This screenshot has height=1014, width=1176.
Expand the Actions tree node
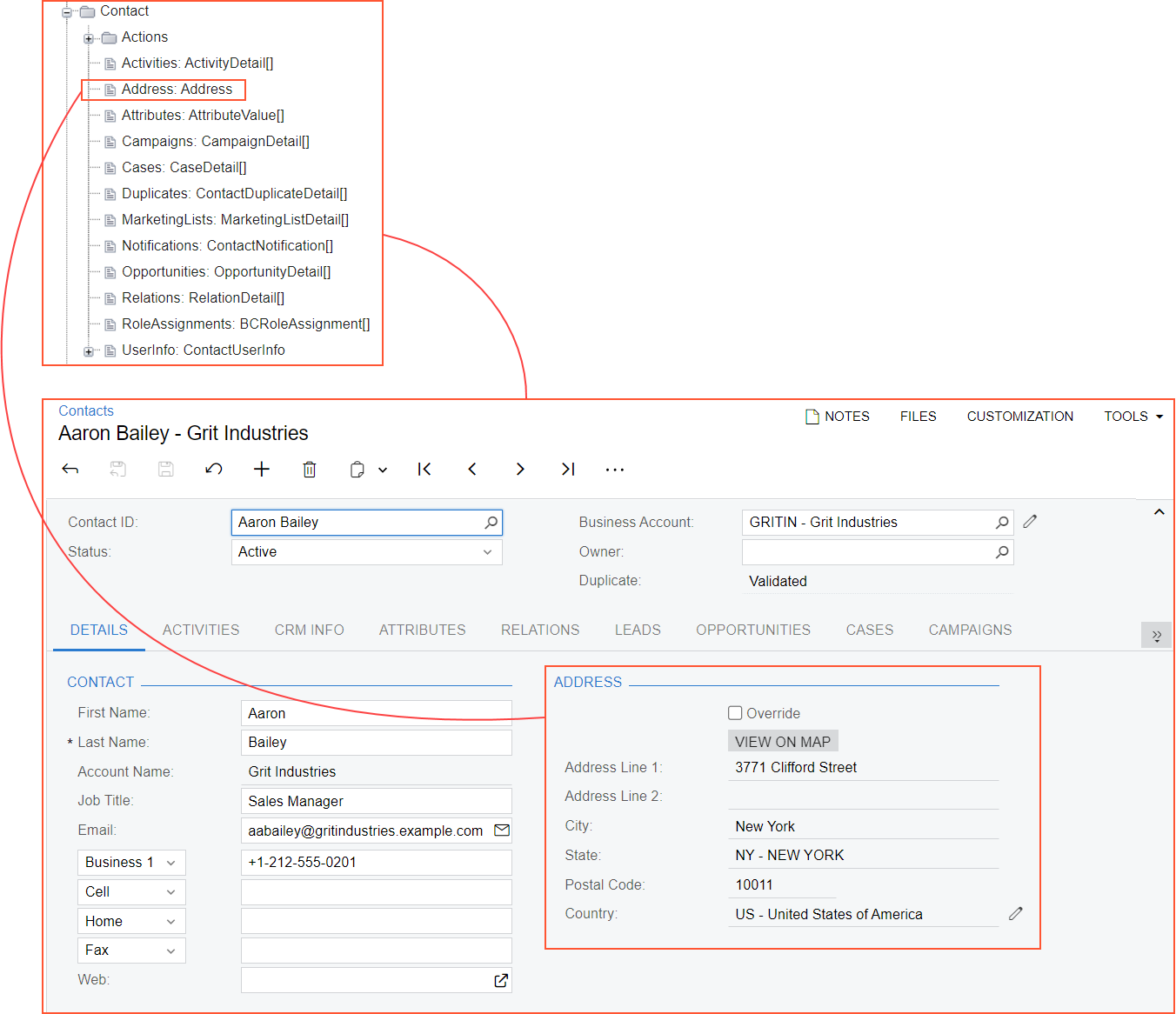89,38
